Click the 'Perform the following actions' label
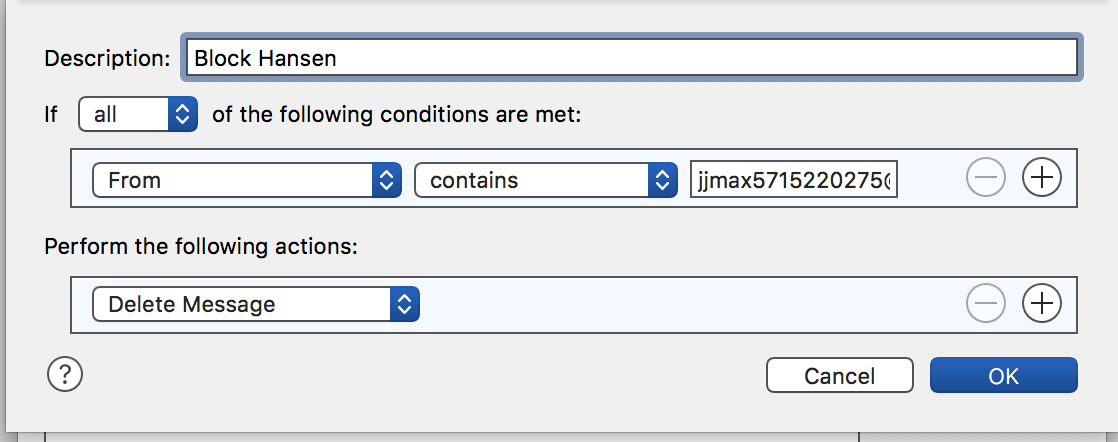This screenshot has width=1118, height=442. point(200,246)
